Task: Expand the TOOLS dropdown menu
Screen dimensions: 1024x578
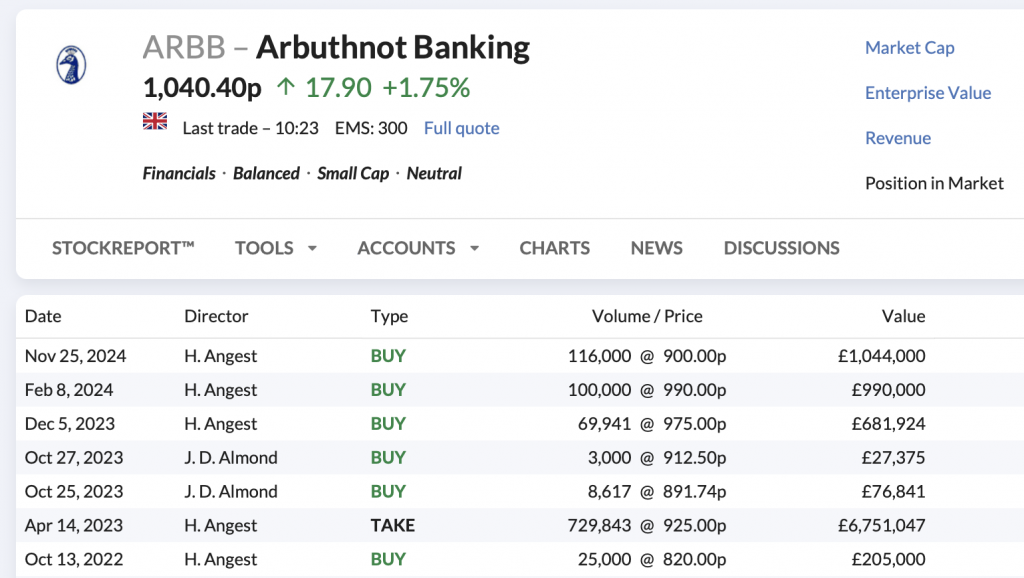Action: 275,248
